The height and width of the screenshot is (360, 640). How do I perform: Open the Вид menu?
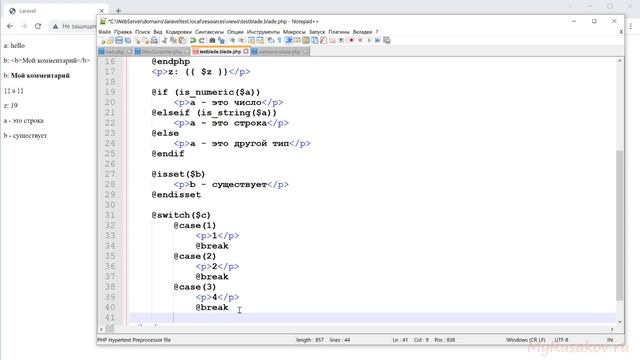(x=158, y=32)
